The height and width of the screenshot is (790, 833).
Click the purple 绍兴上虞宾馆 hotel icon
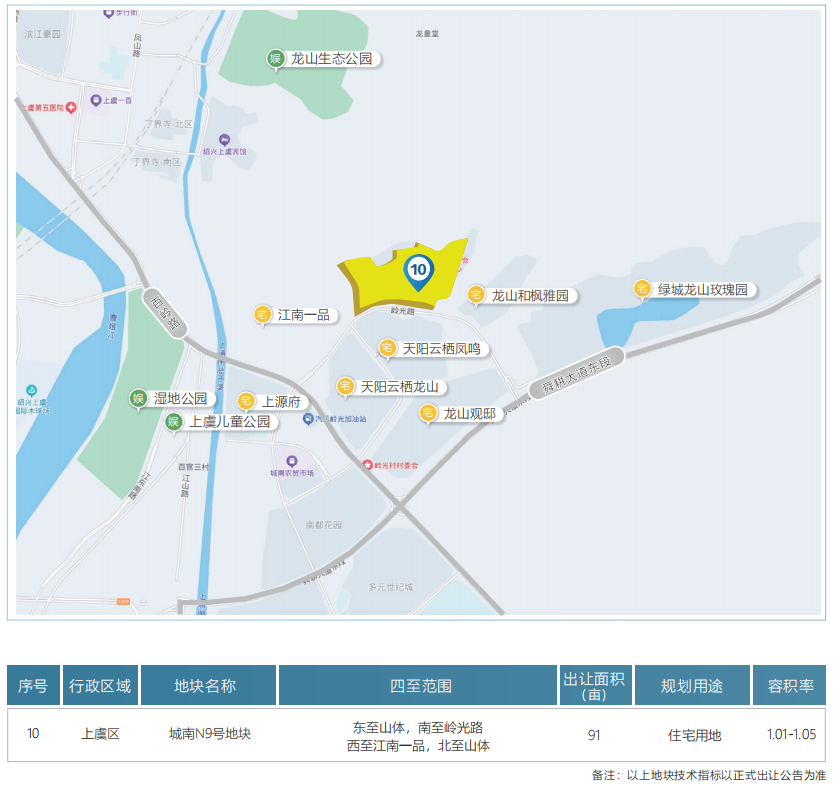(224, 140)
